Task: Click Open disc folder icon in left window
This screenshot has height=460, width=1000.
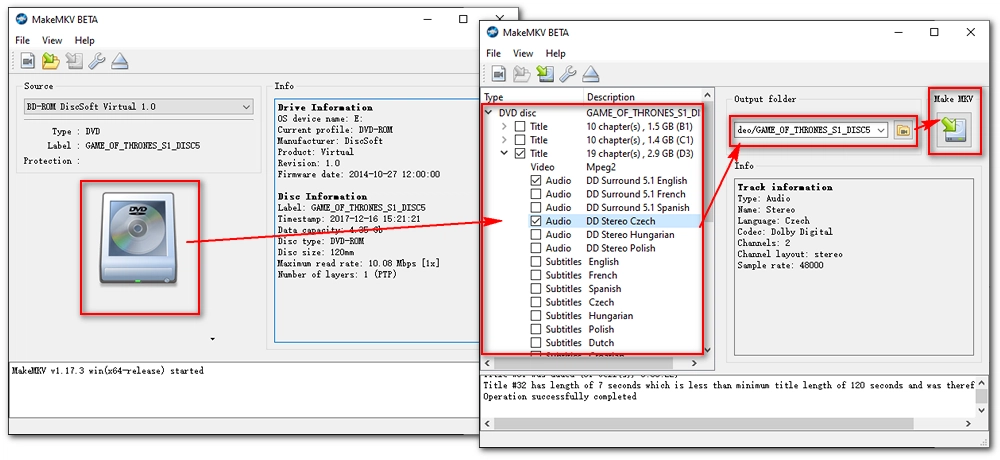Action: pyautogui.click(x=51, y=61)
